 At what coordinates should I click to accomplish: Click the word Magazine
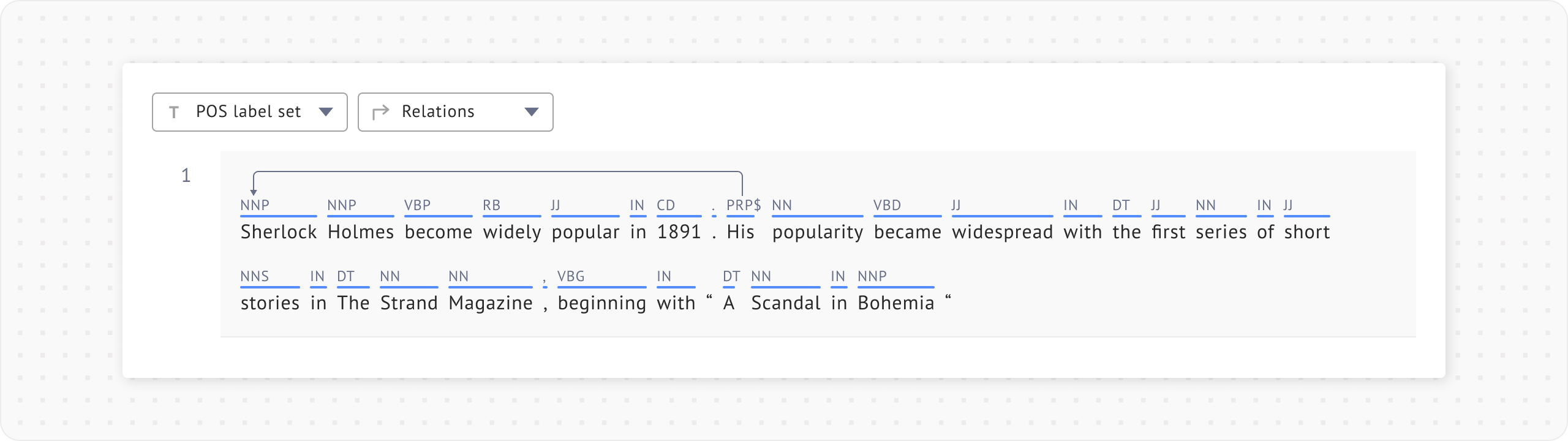491,303
